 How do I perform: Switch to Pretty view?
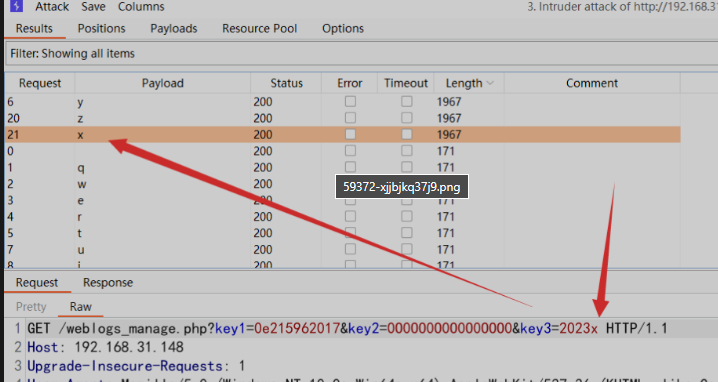[31, 307]
